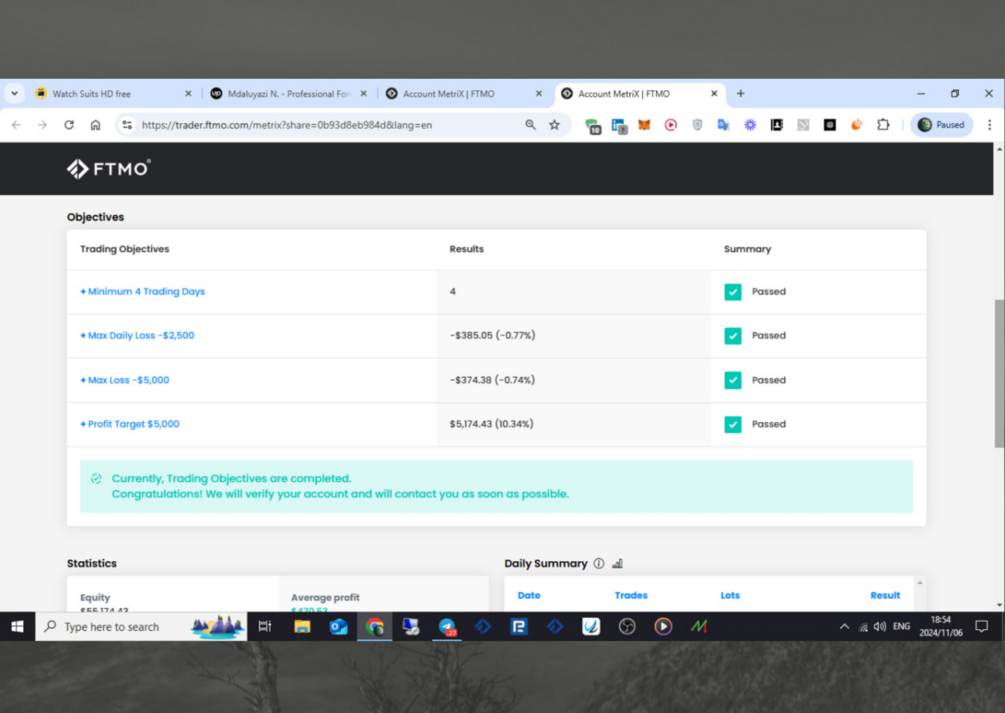Open the Extensions puzzle-piece menu
This screenshot has width=1005, height=713.
coord(883,125)
